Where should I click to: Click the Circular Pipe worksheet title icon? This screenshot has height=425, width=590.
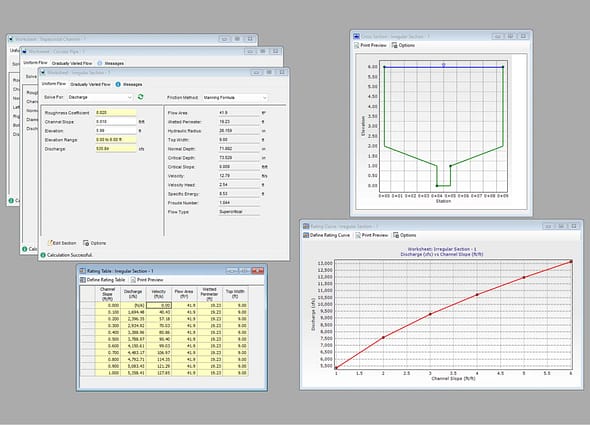(24, 51)
